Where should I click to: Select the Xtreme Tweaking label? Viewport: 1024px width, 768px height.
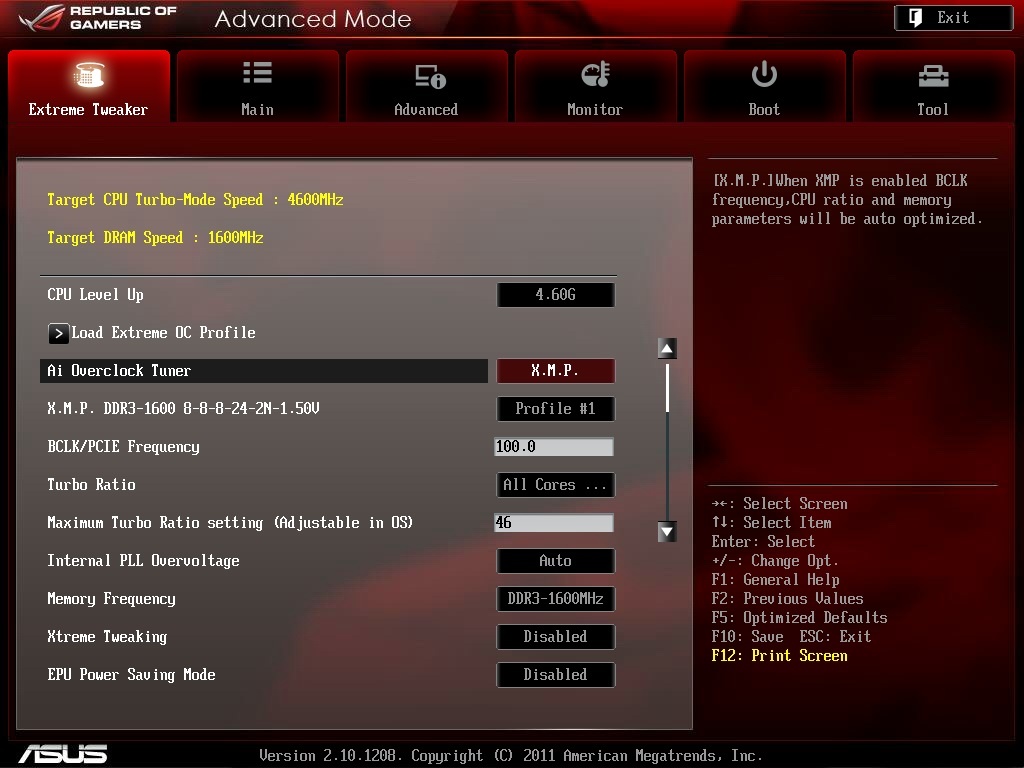107,637
